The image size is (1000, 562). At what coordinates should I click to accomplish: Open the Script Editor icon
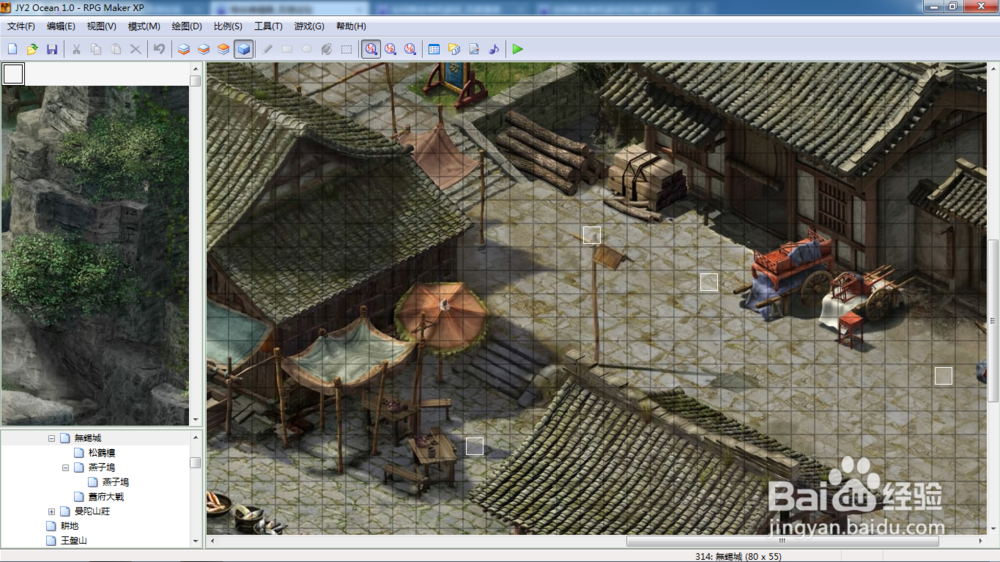pyautogui.click(x=474, y=49)
